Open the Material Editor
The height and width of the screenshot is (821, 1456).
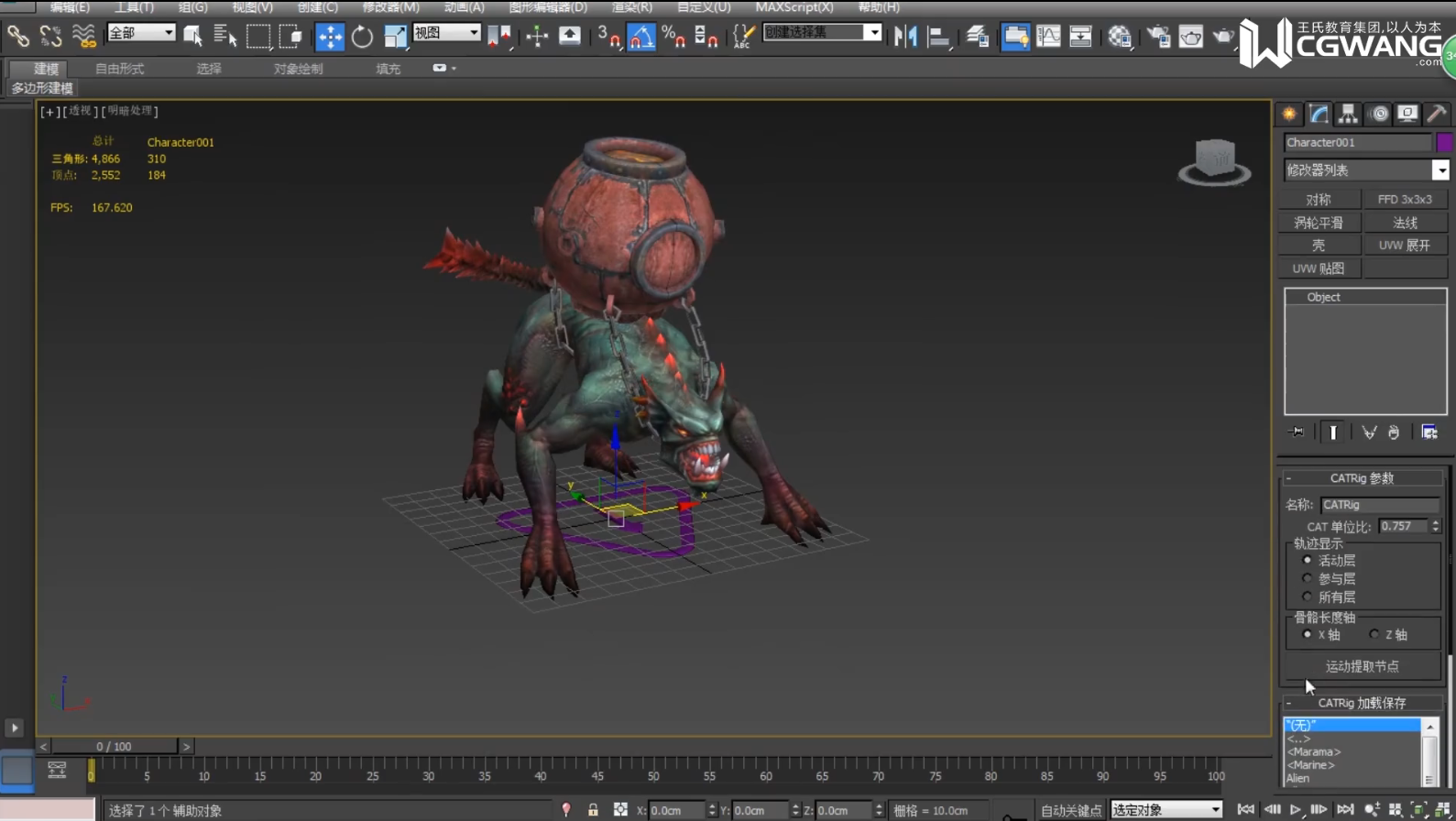(x=1120, y=36)
